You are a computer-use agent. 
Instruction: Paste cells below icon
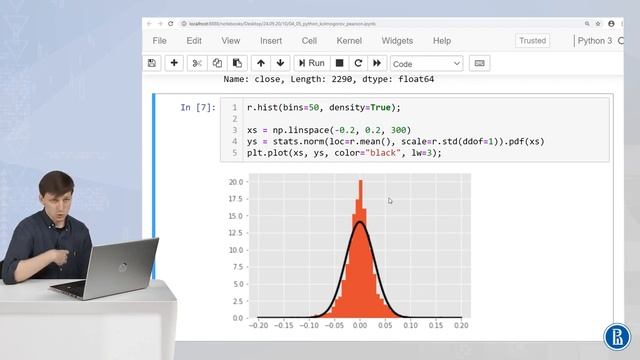[237, 63]
